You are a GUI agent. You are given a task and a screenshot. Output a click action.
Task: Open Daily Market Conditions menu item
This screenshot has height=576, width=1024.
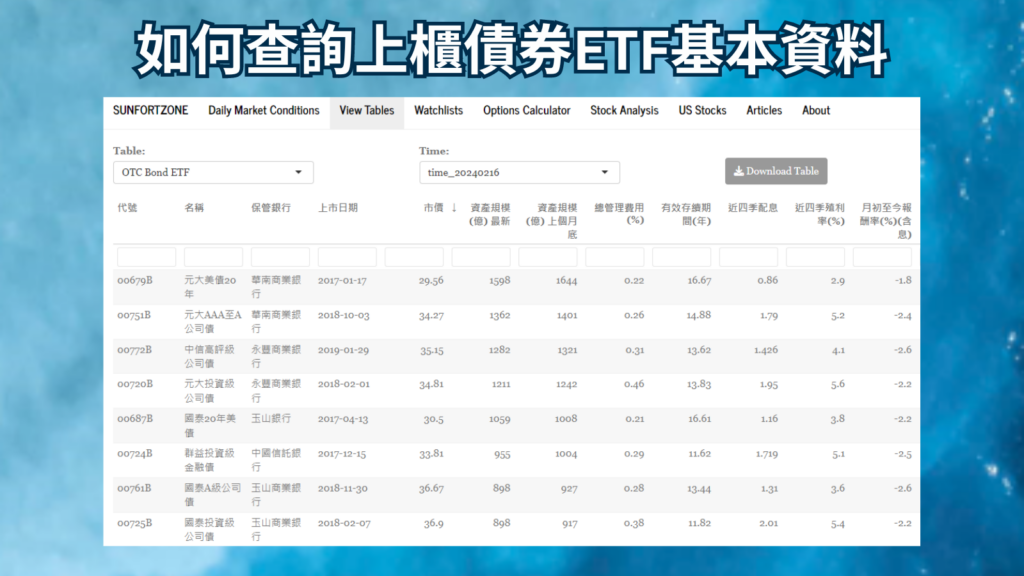[263, 111]
